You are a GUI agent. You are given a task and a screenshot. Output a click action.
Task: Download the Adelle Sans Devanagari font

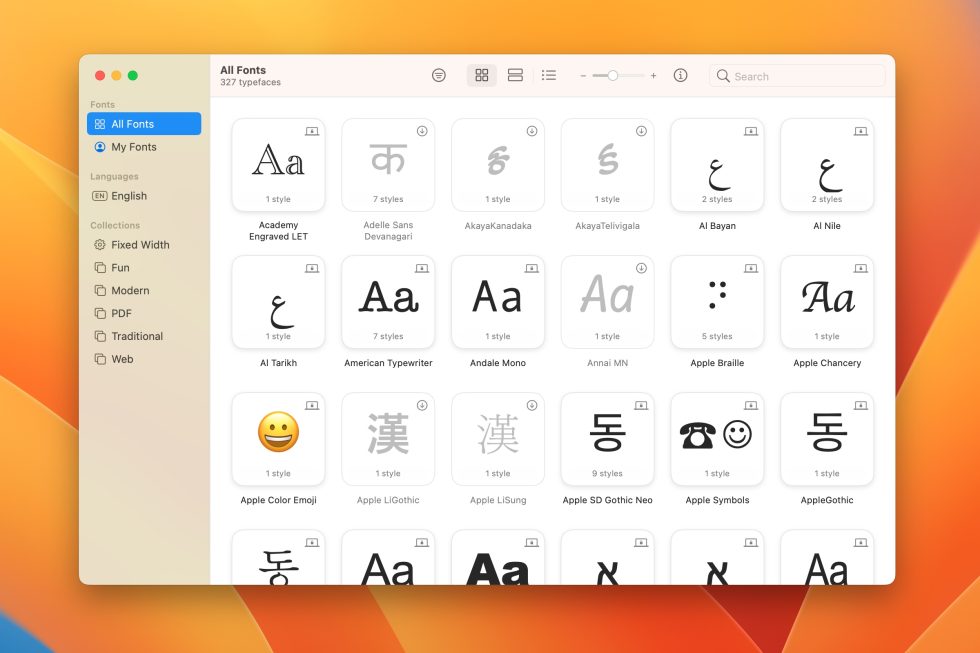pos(422,131)
